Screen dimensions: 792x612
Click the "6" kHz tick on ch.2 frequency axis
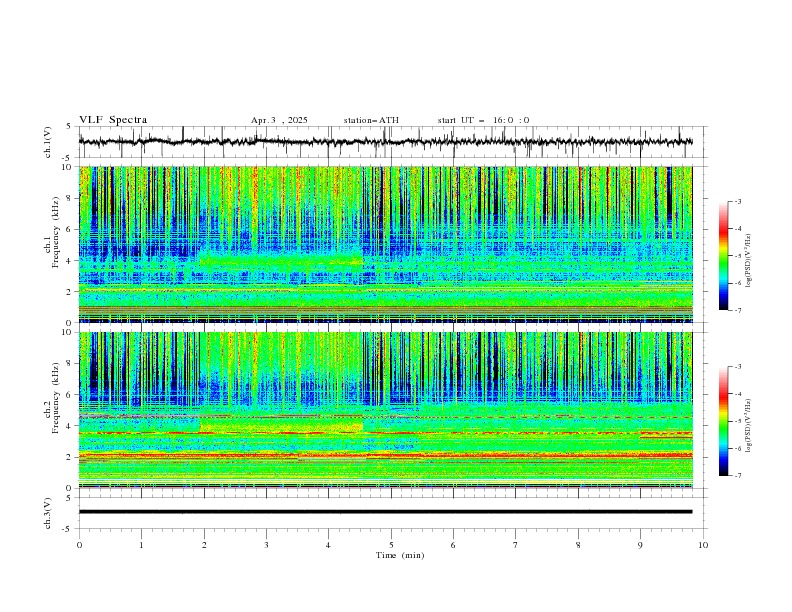tap(70, 395)
